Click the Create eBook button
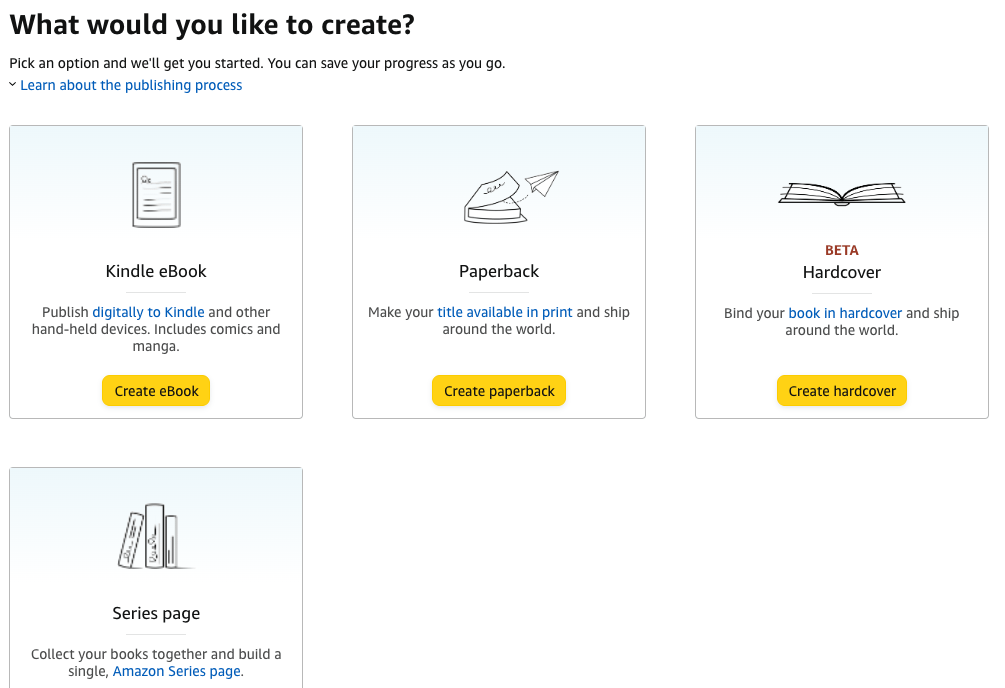Screen dimensions: 1005x688 156,391
